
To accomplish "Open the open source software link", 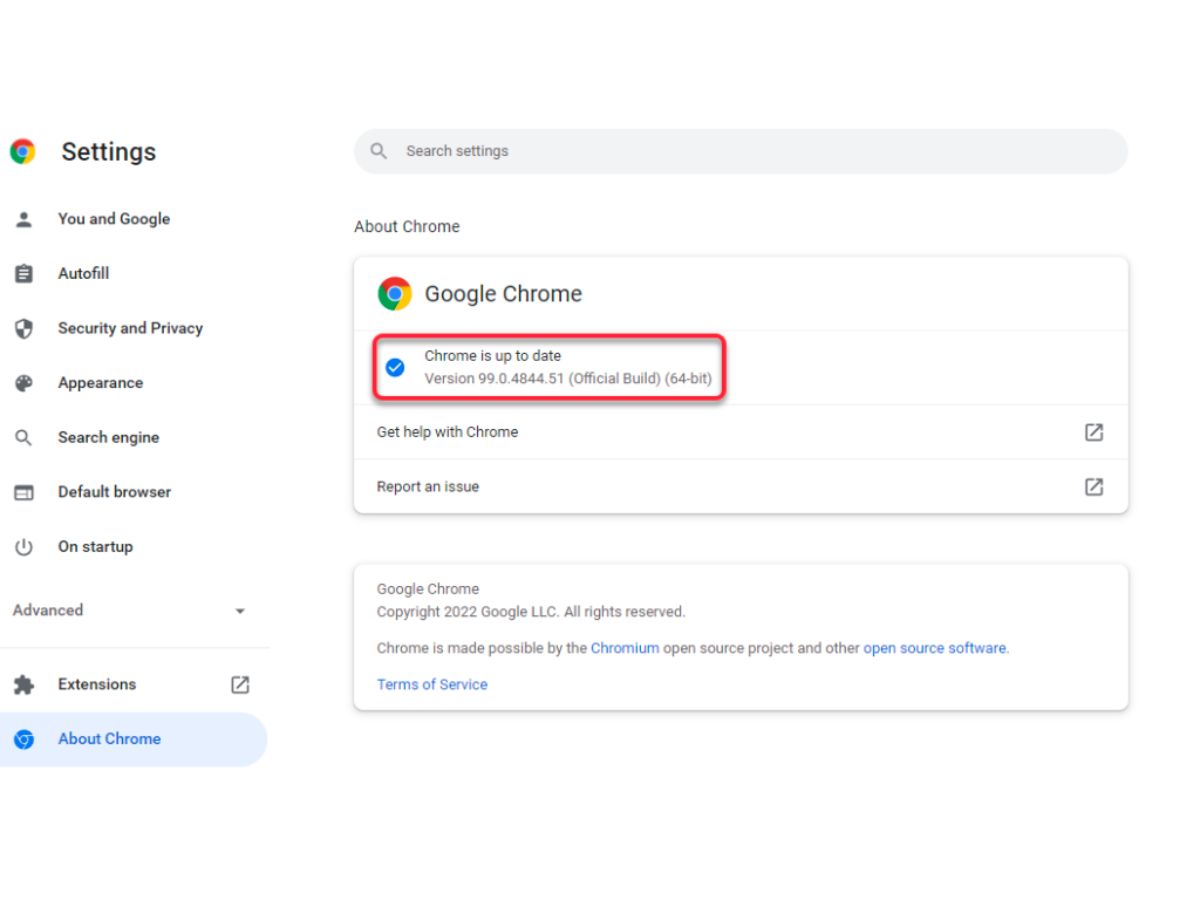I will pyautogui.click(x=935, y=648).
